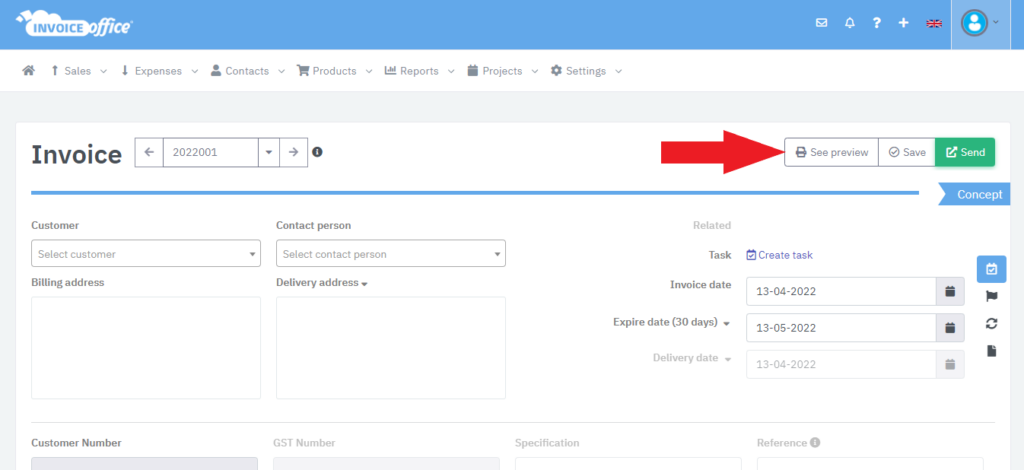The image size is (1024, 470).
Task: Click inside the Billing address box
Action: point(146,347)
